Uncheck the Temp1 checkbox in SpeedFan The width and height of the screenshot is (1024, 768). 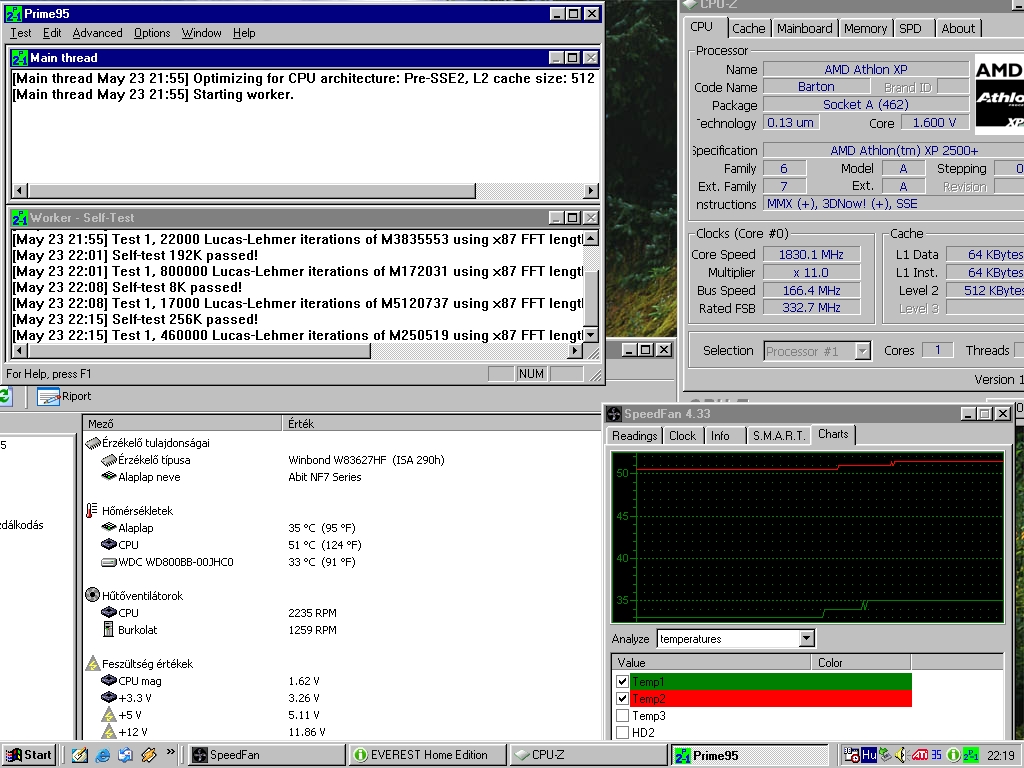coord(623,682)
